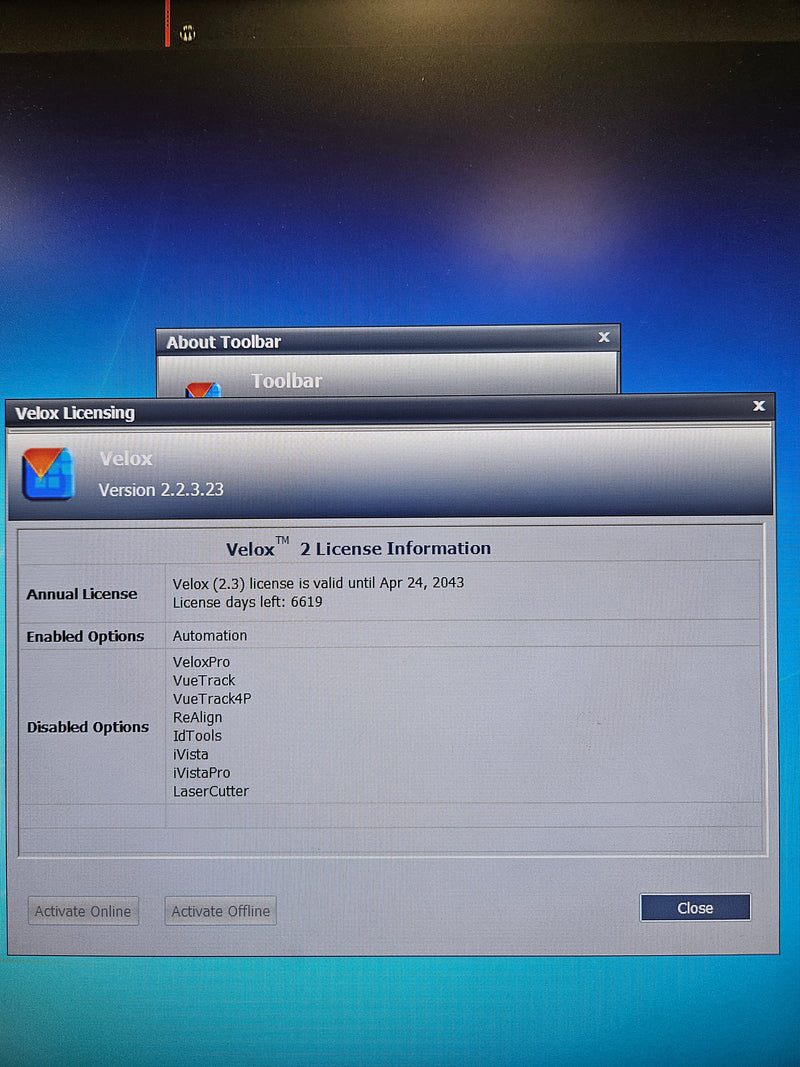Click the small round icon at top of screen
The height and width of the screenshot is (1067, 800).
[x=187, y=32]
